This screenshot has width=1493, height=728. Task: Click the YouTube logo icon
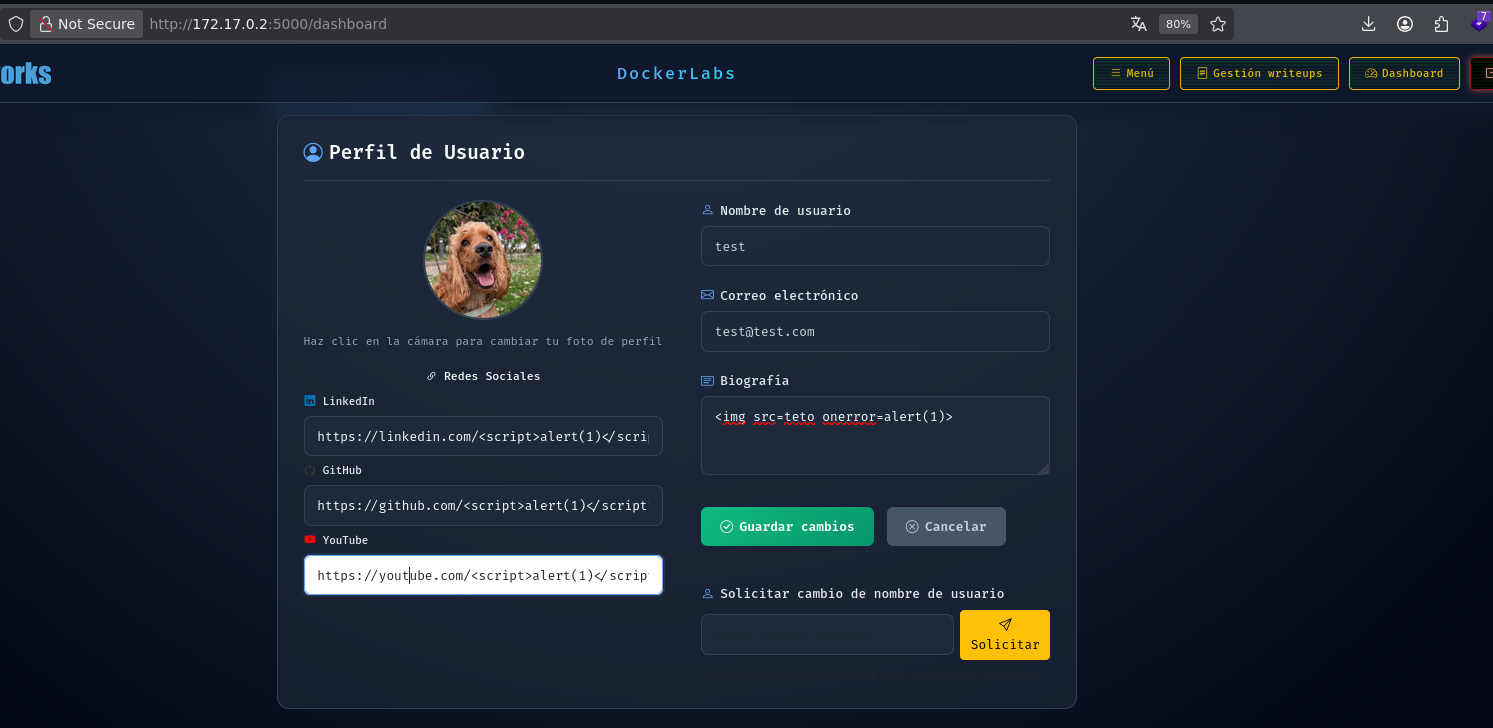pyautogui.click(x=310, y=540)
